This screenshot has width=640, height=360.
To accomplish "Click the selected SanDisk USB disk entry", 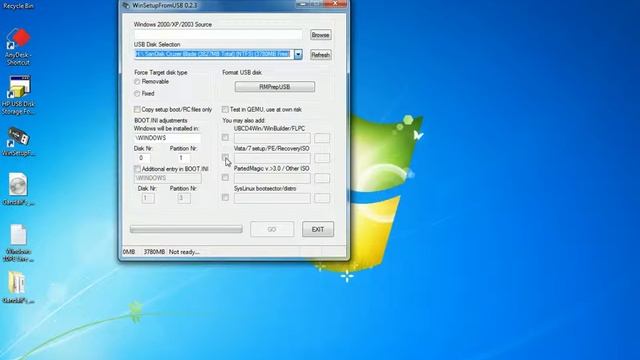I will (x=213, y=54).
